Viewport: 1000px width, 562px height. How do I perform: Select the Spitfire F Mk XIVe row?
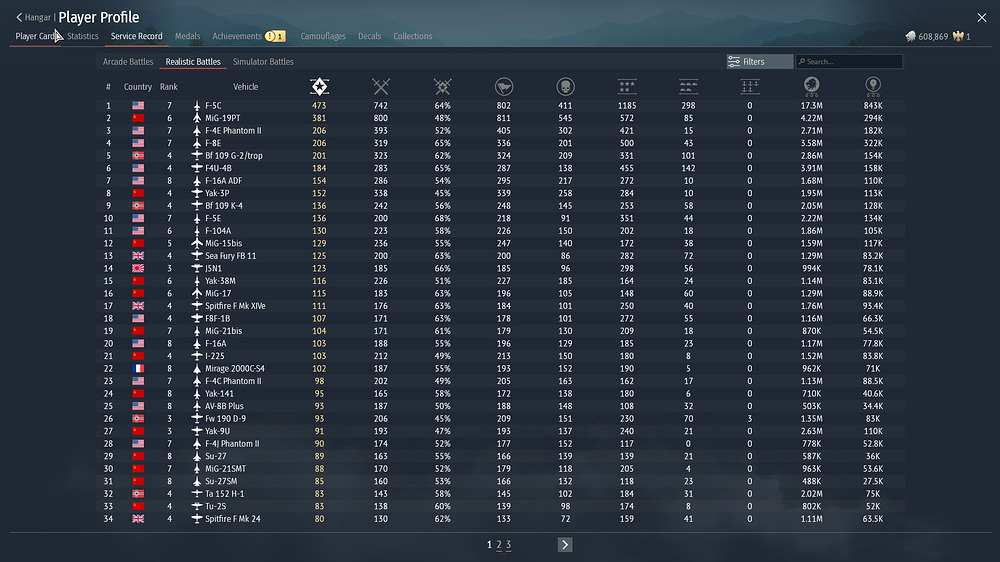pos(500,306)
